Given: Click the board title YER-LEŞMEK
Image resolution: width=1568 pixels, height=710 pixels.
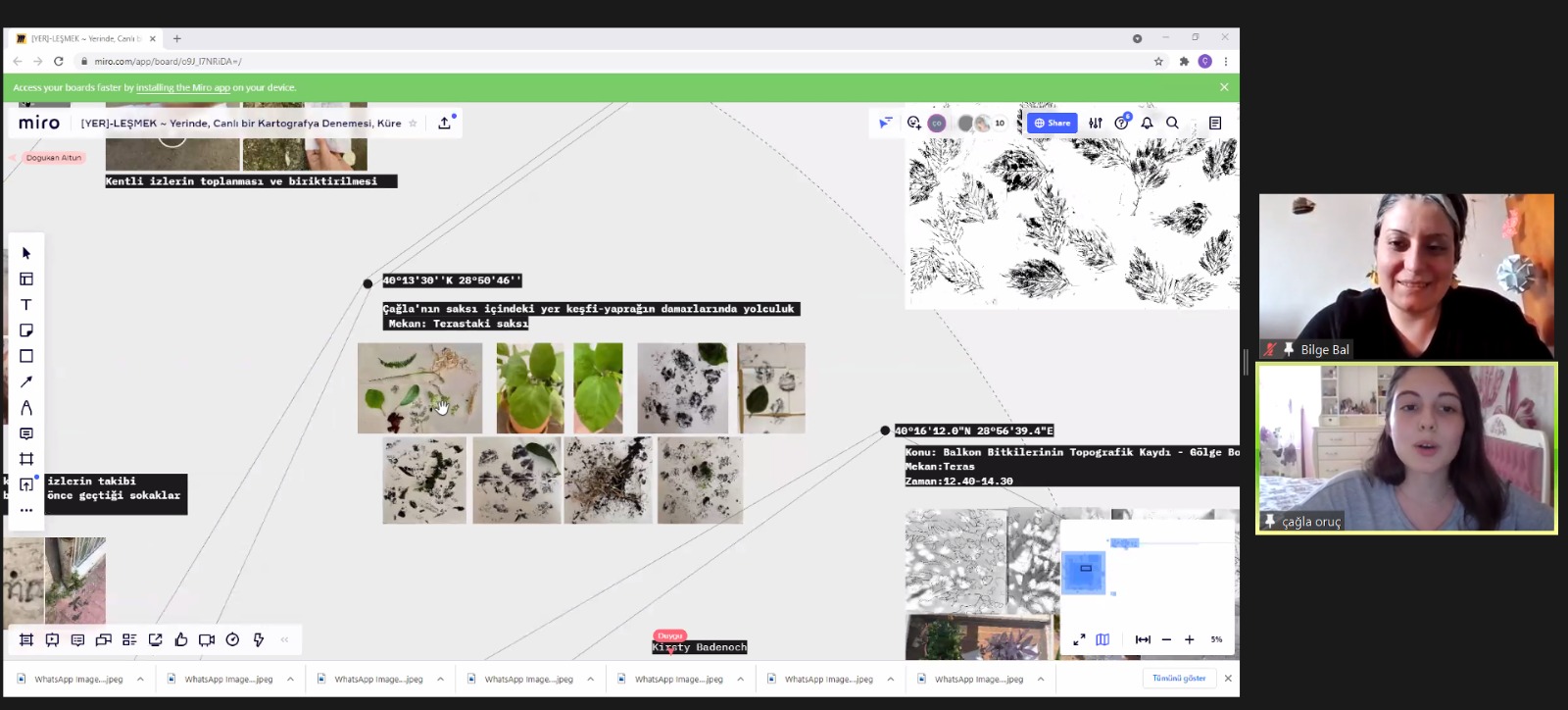Looking at the screenshot, I should point(241,124).
